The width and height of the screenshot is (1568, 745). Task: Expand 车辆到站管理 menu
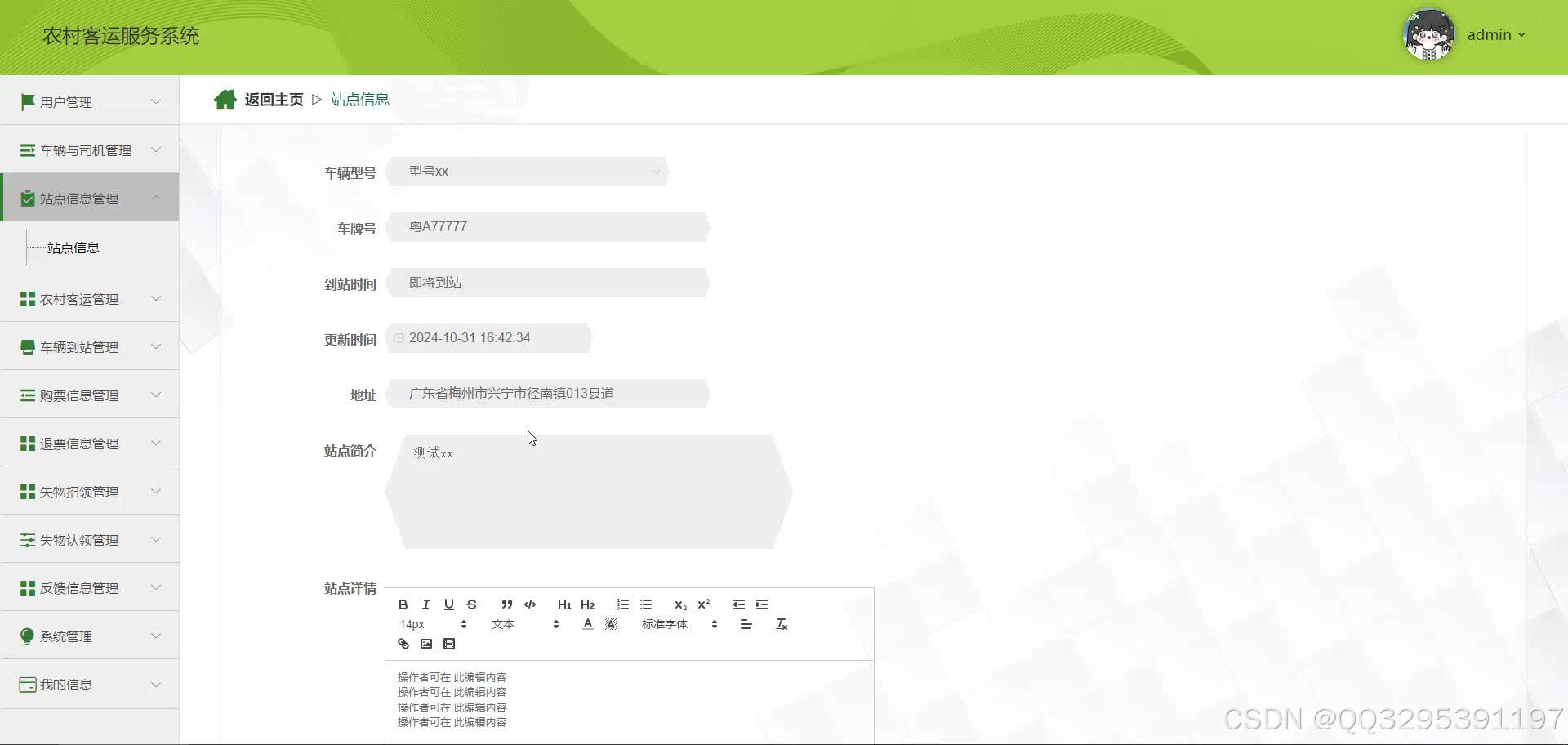(x=90, y=347)
